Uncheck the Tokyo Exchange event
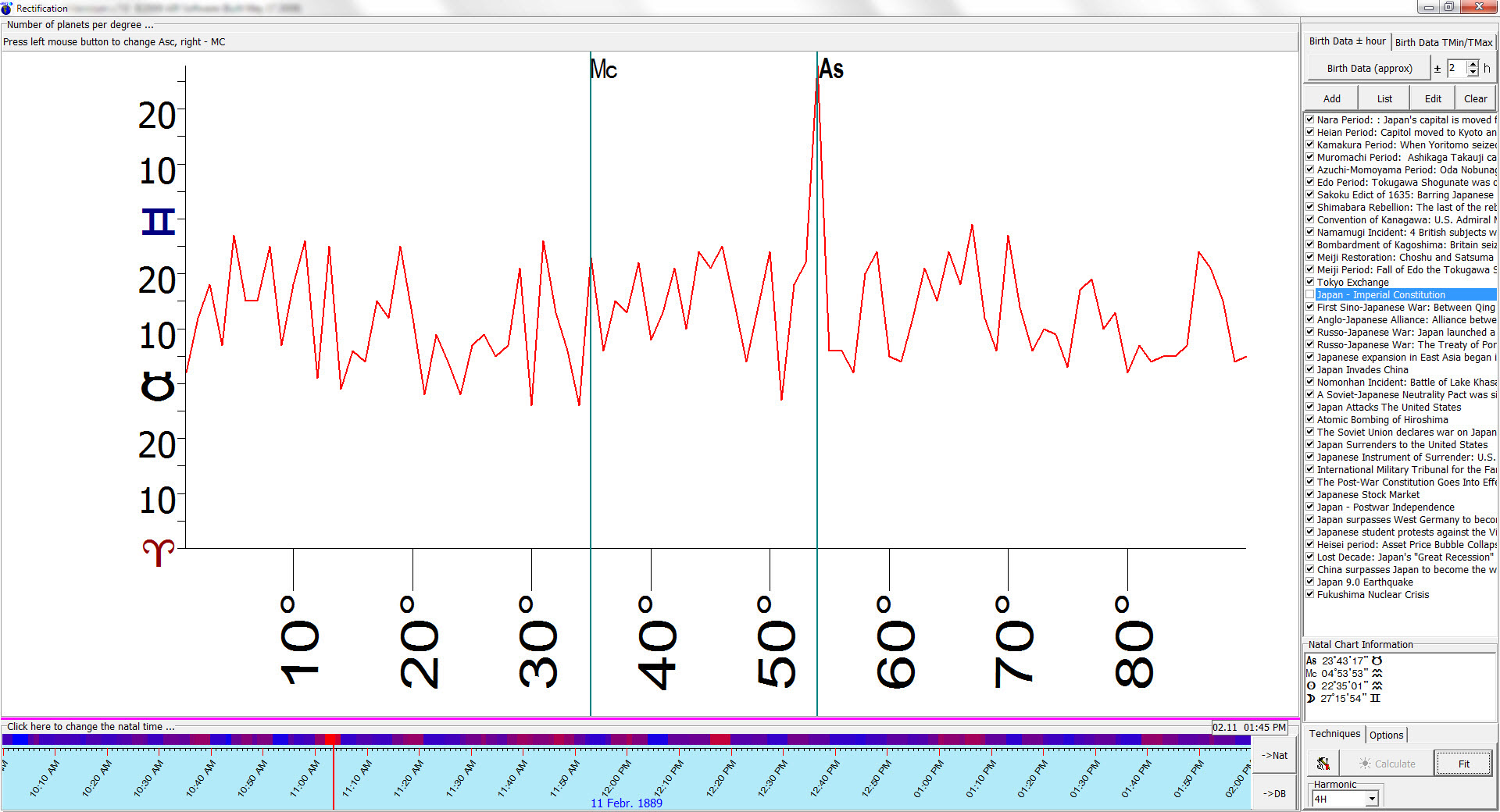The height and width of the screenshot is (812, 1500). [x=1310, y=282]
